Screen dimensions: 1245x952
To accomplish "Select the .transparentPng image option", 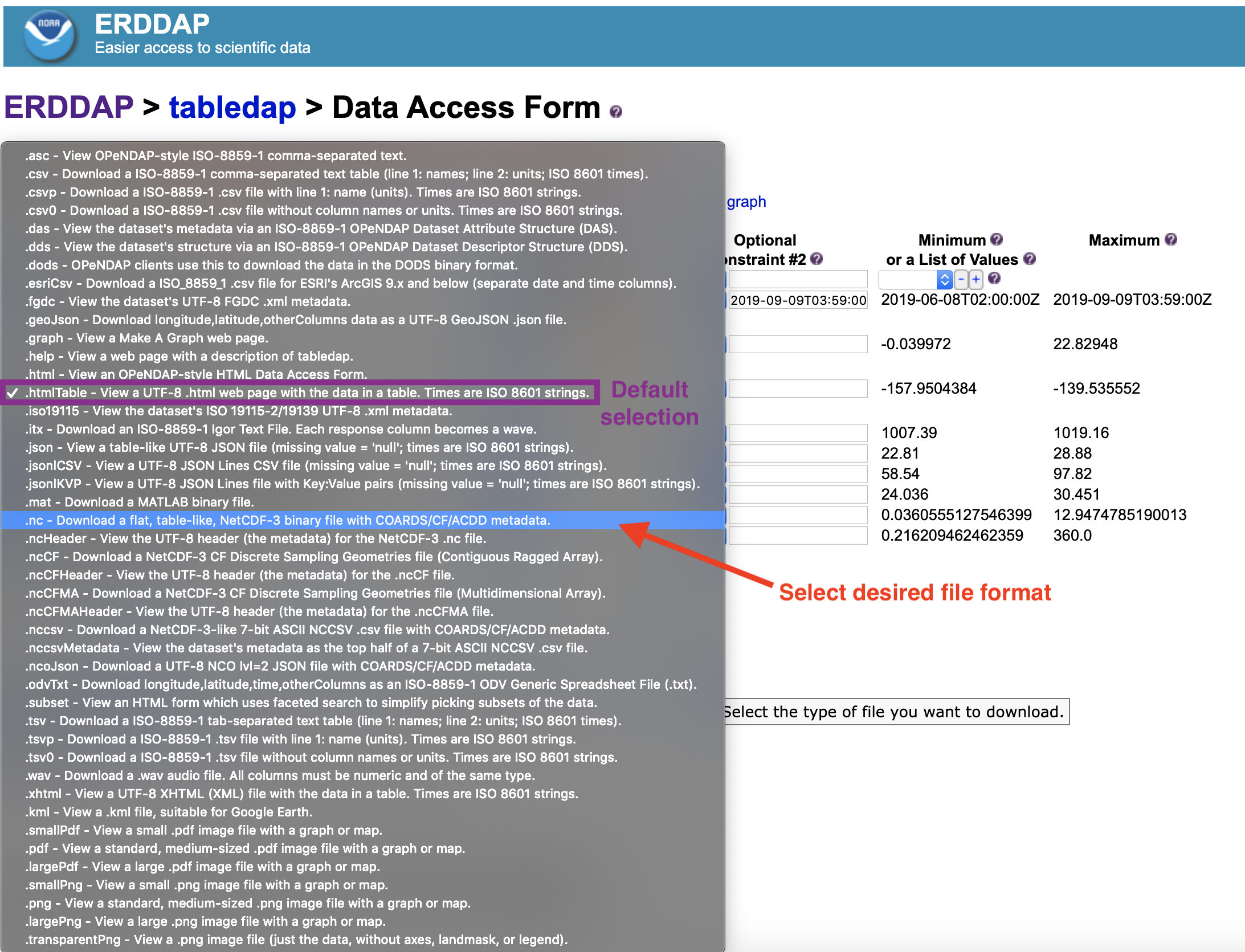I will [362, 939].
